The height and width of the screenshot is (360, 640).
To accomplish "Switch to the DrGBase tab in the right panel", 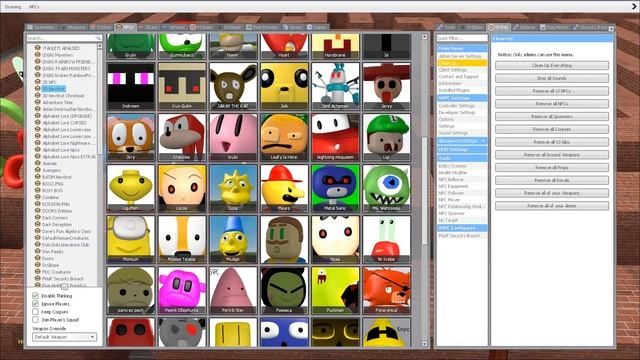I will [472, 27].
